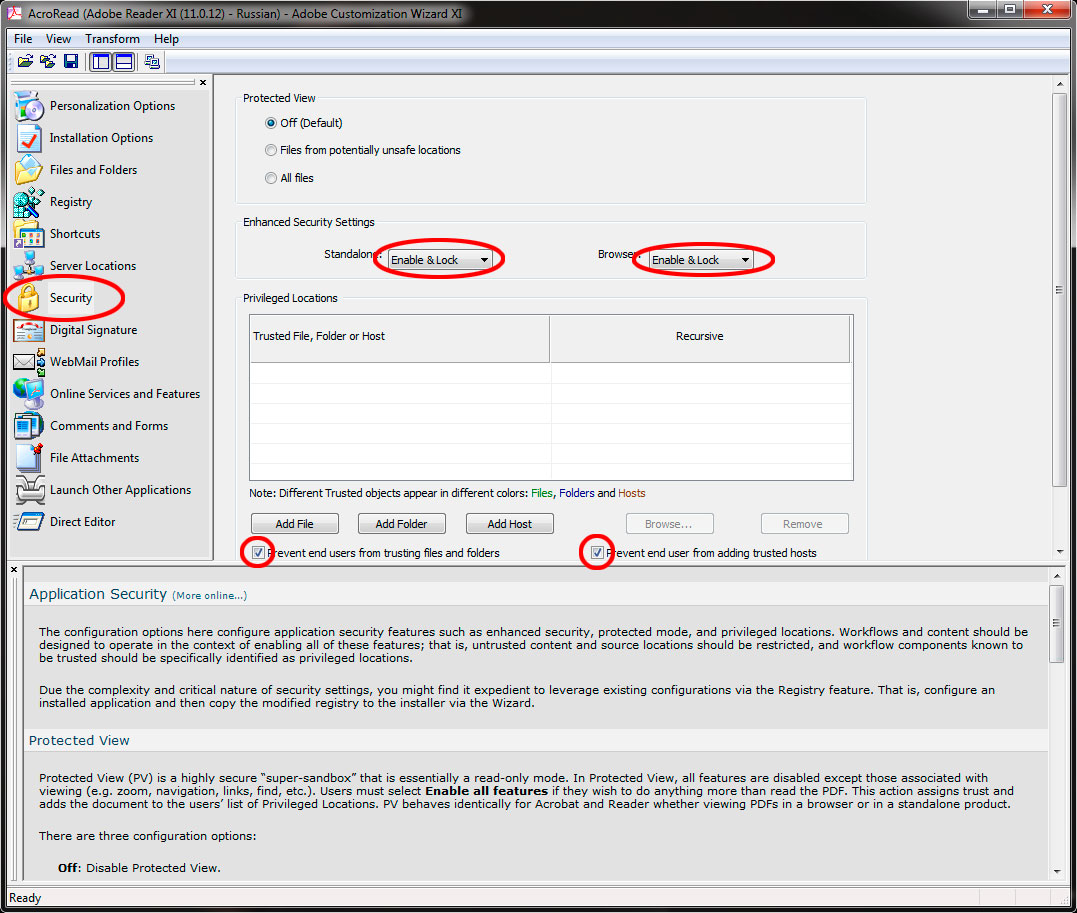Open the Help menu
This screenshot has width=1077, height=913.
[166, 39]
